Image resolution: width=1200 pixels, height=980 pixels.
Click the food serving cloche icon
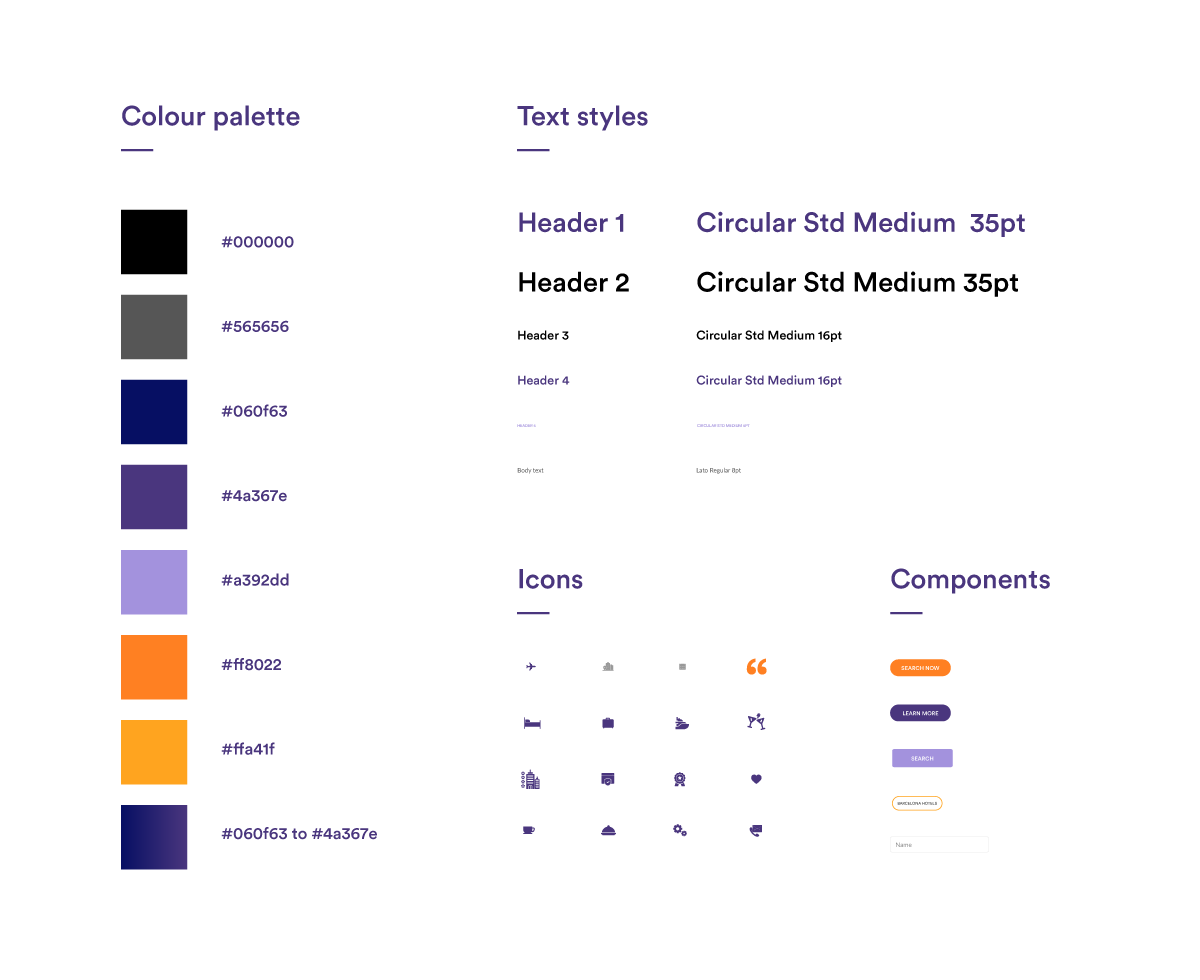pos(607,830)
